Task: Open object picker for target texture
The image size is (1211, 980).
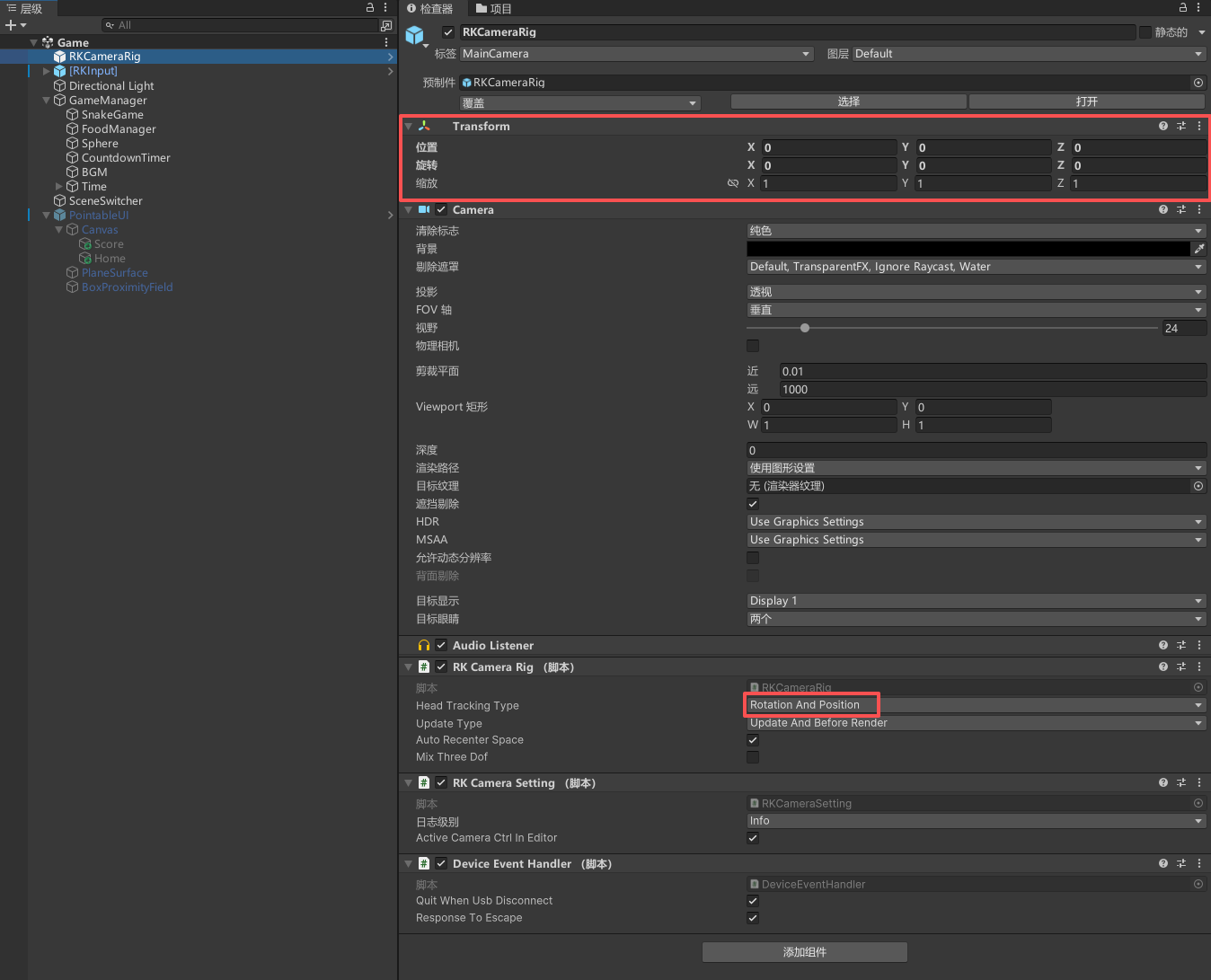Action: 1198,486
